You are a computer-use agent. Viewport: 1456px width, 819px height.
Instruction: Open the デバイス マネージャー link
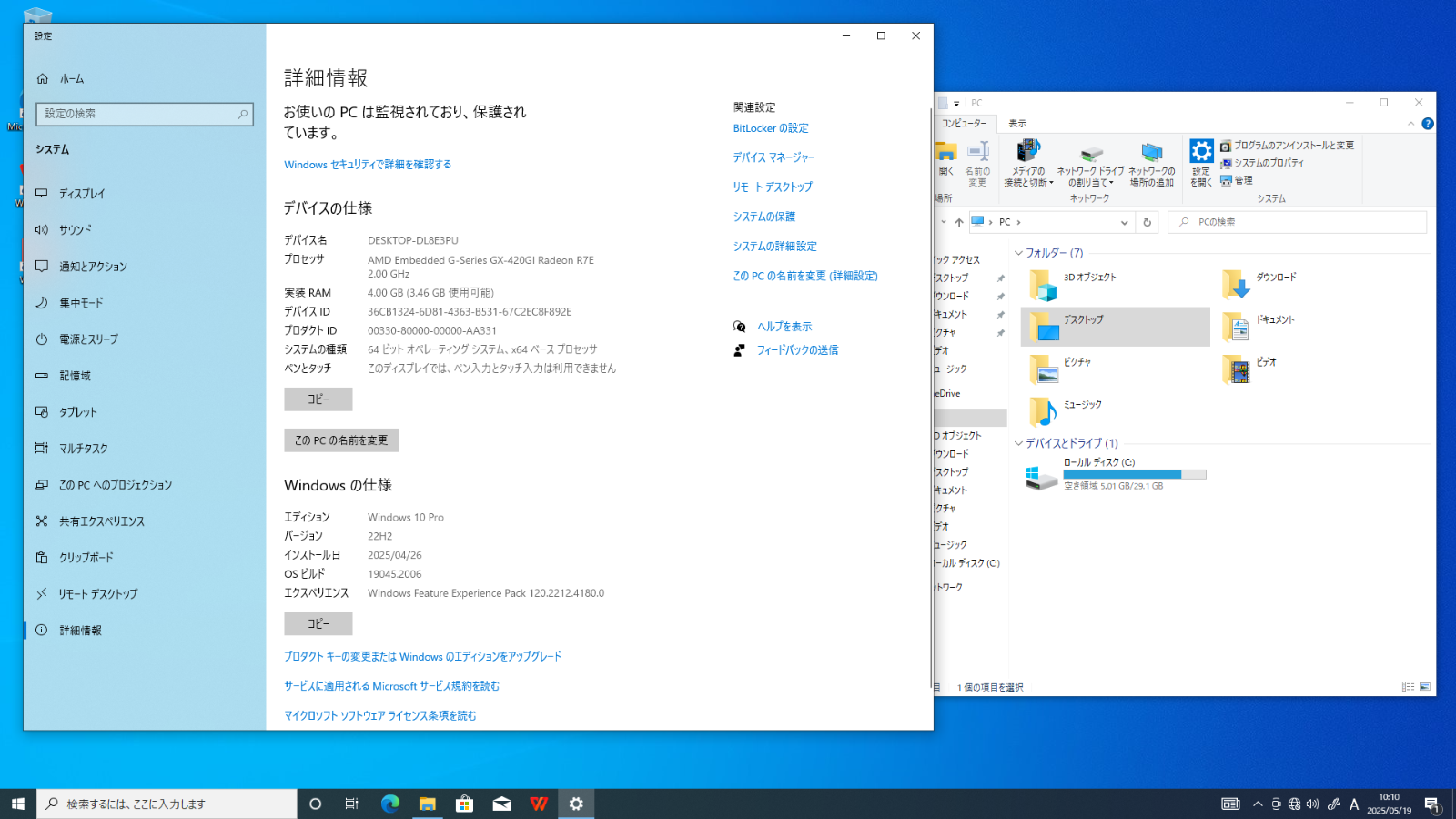pos(774,157)
